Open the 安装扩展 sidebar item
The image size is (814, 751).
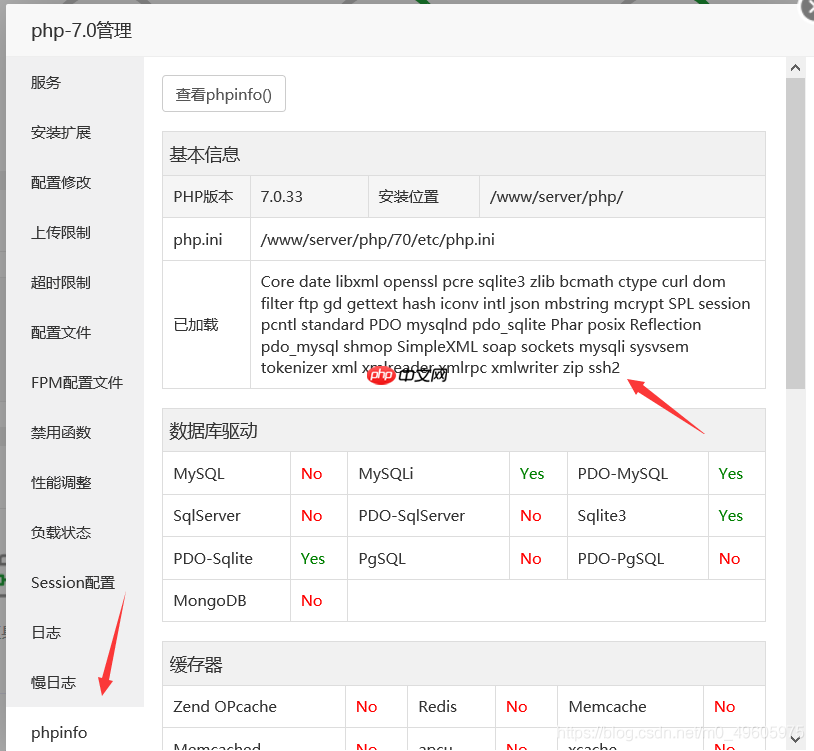(x=60, y=132)
